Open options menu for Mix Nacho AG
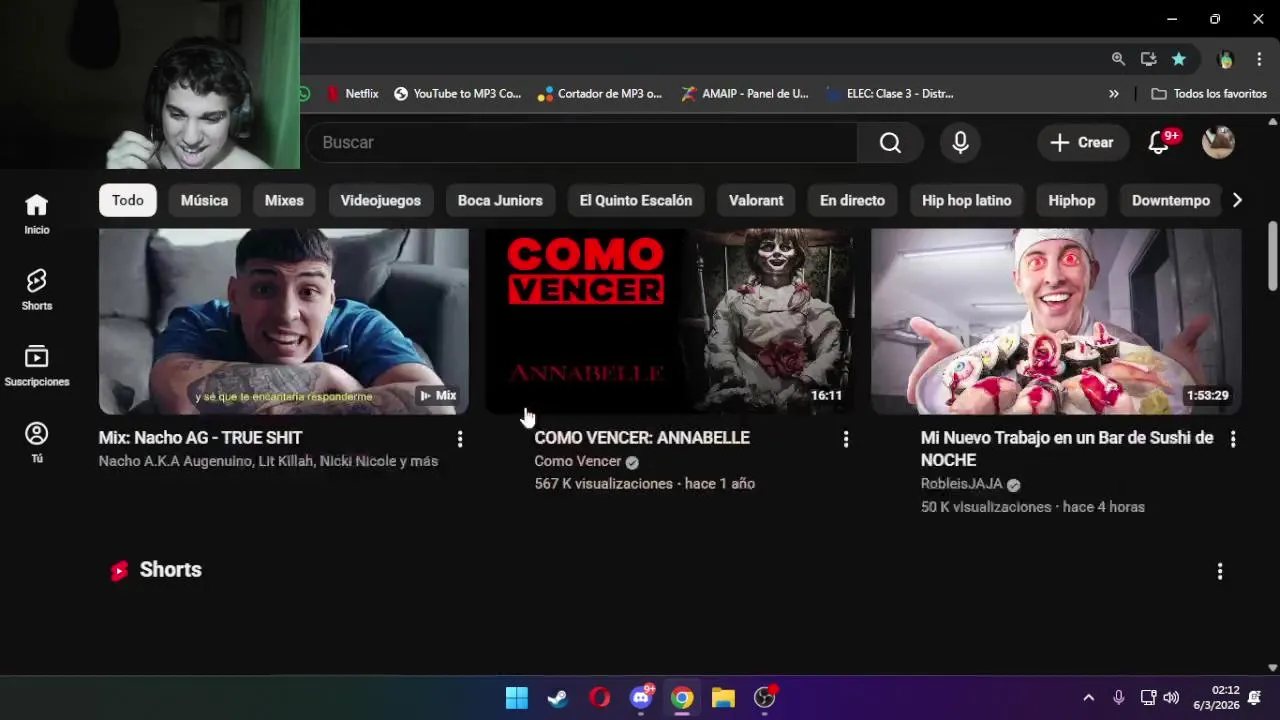Screen dimensions: 1280x720 (x=460, y=439)
